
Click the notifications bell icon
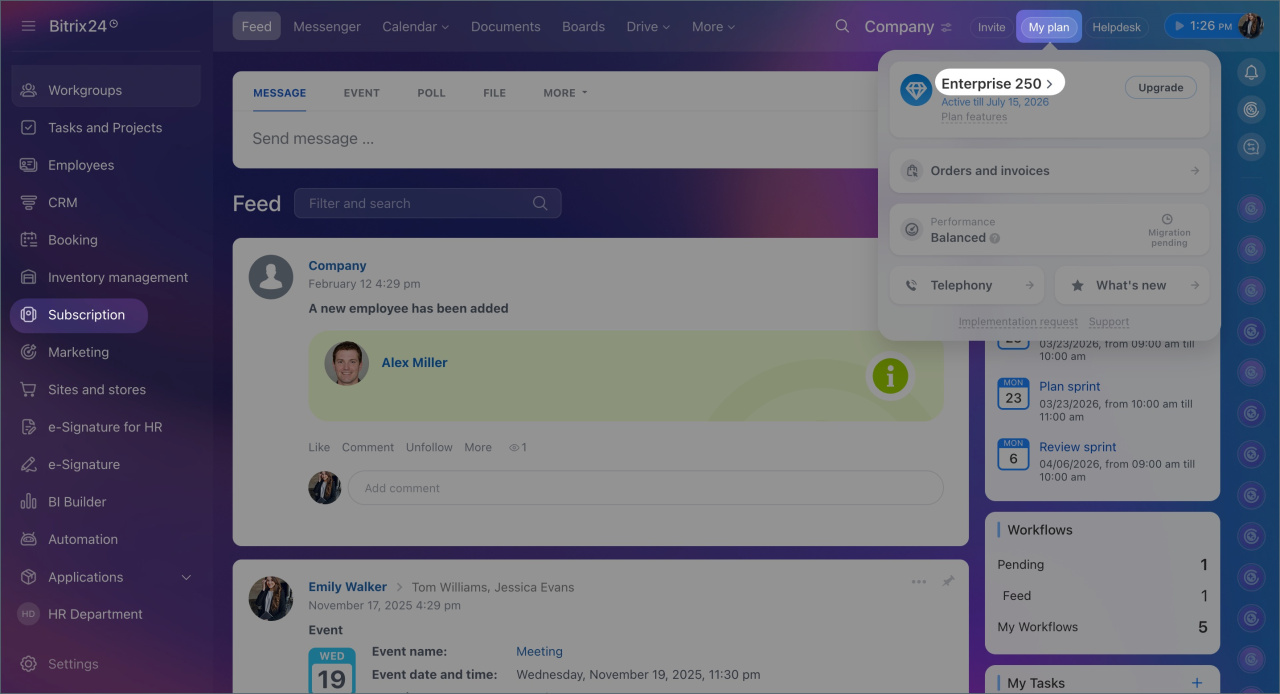pos(1251,72)
